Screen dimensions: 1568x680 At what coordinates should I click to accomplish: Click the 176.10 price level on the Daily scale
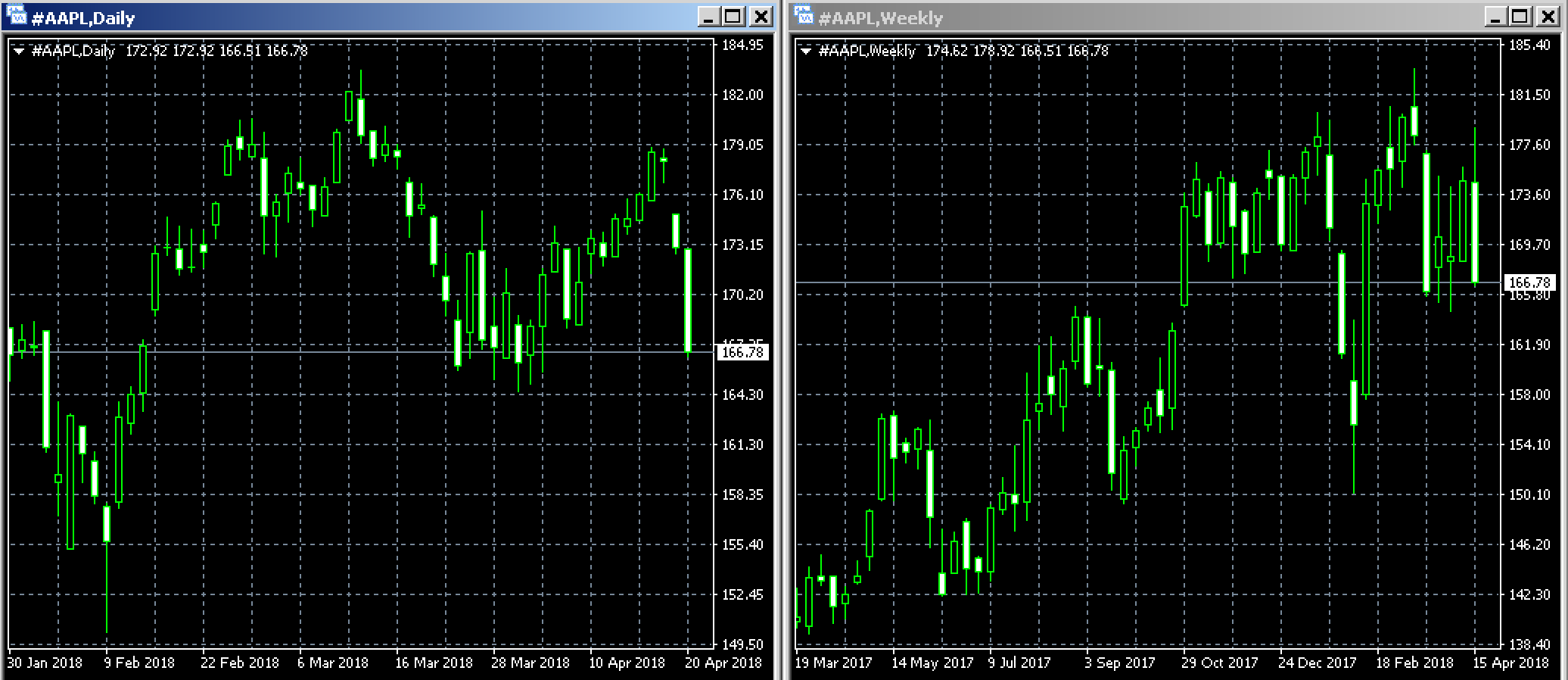pyautogui.click(x=742, y=195)
